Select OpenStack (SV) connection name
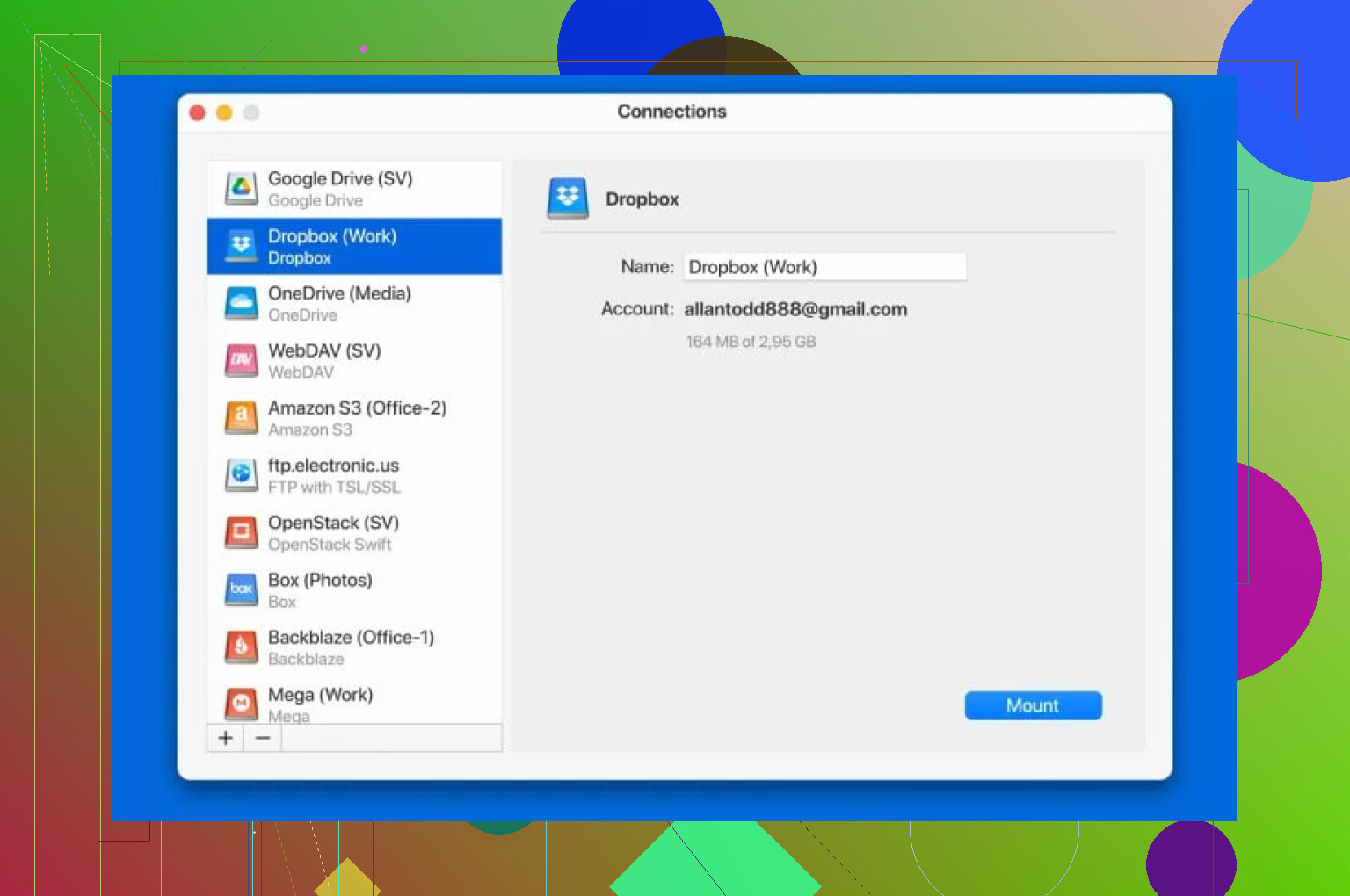This screenshot has width=1350, height=896. pos(333,523)
